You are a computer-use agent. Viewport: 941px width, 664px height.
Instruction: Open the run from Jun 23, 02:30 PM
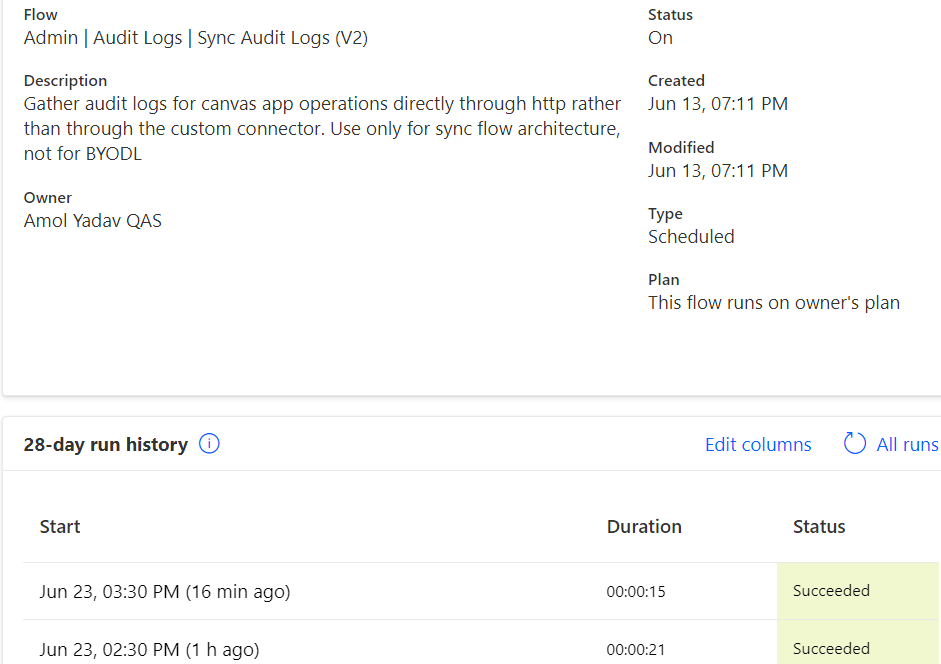coord(148,649)
